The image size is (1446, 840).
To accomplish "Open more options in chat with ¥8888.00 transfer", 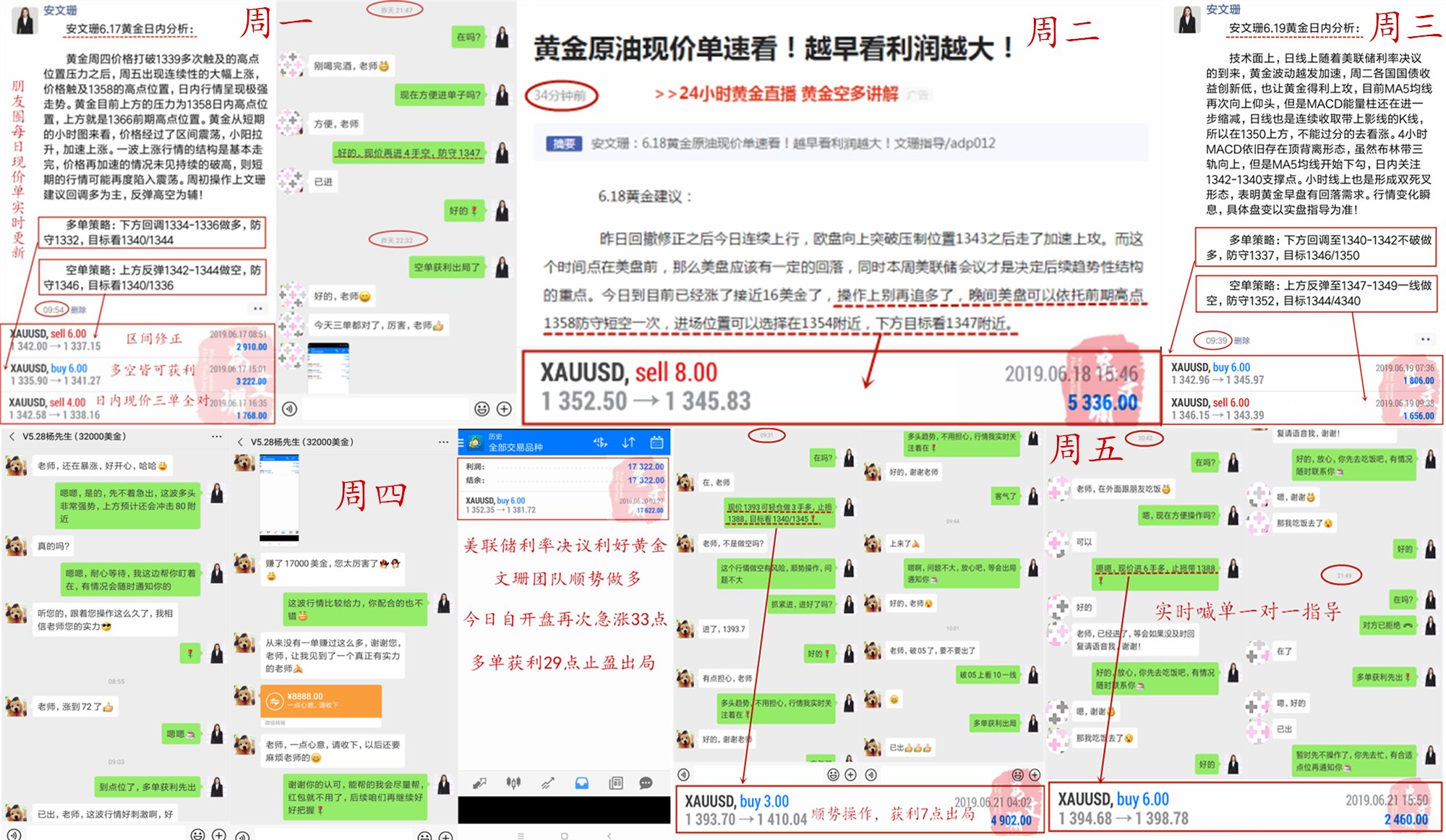I will coord(443,442).
